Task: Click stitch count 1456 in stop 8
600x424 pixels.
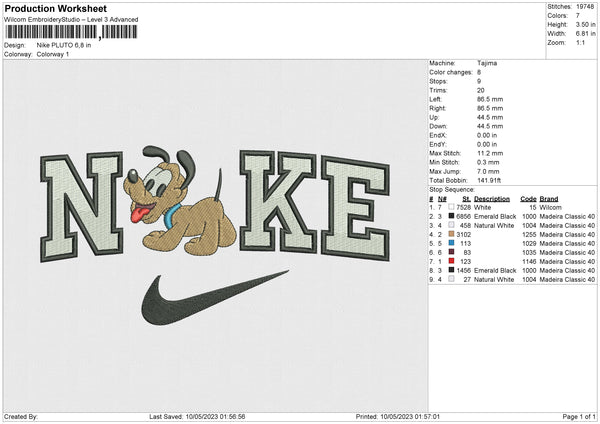Action: (463, 270)
